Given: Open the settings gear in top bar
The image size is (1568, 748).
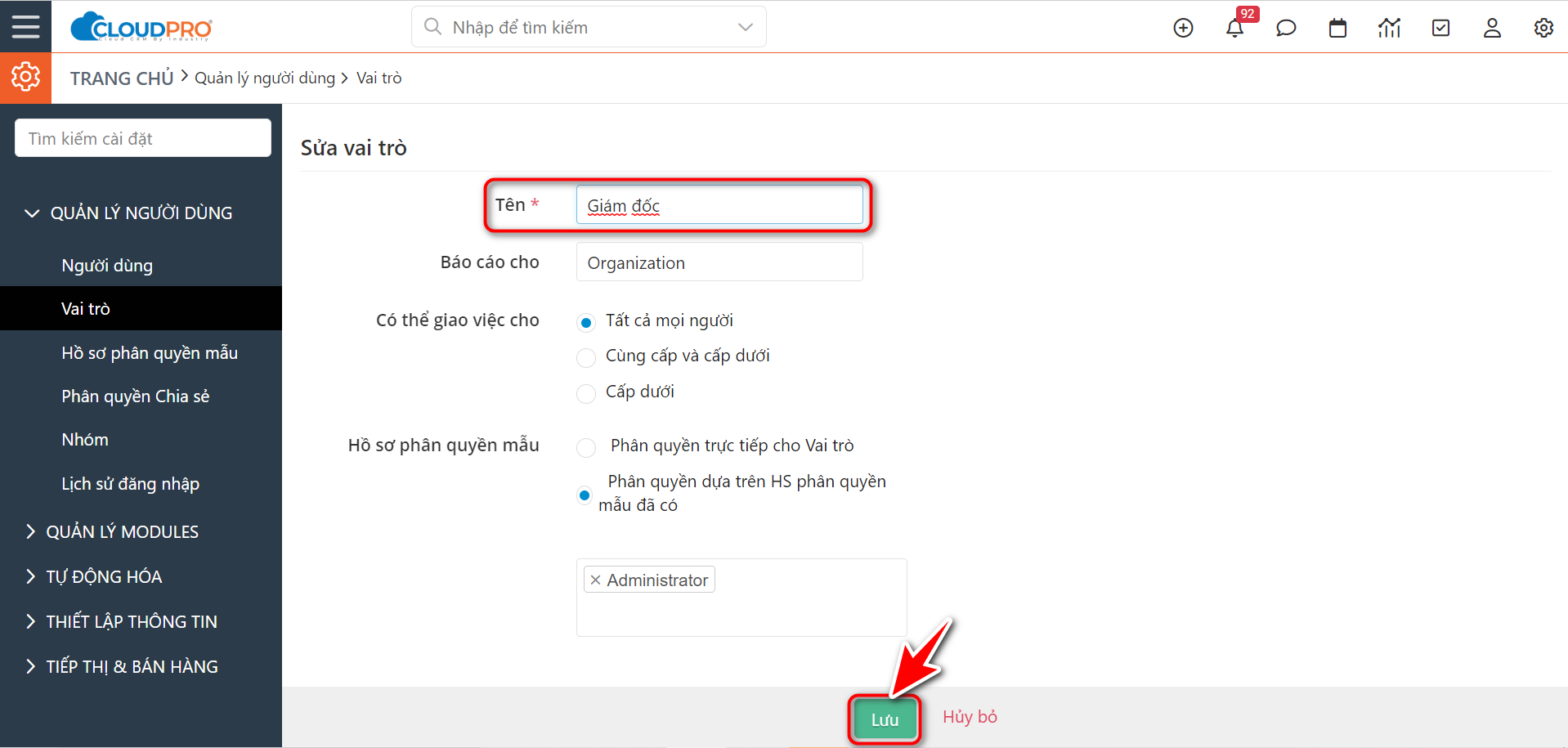Looking at the screenshot, I should [x=1543, y=28].
